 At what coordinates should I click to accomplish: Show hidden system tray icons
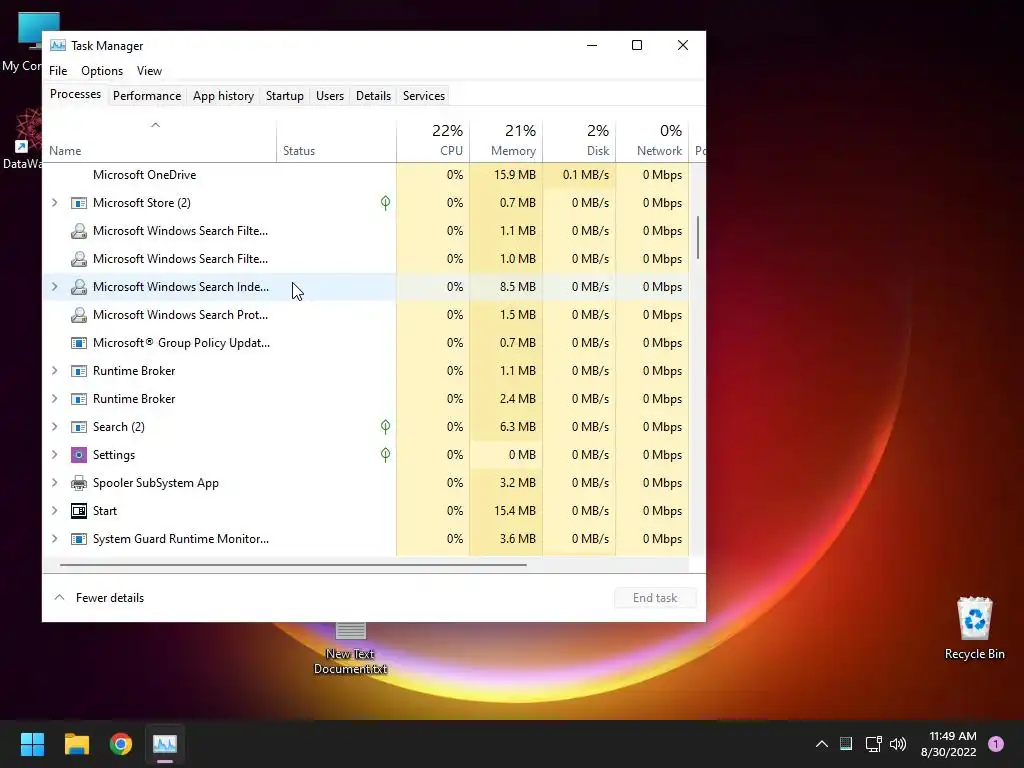(x=822, y=744)
